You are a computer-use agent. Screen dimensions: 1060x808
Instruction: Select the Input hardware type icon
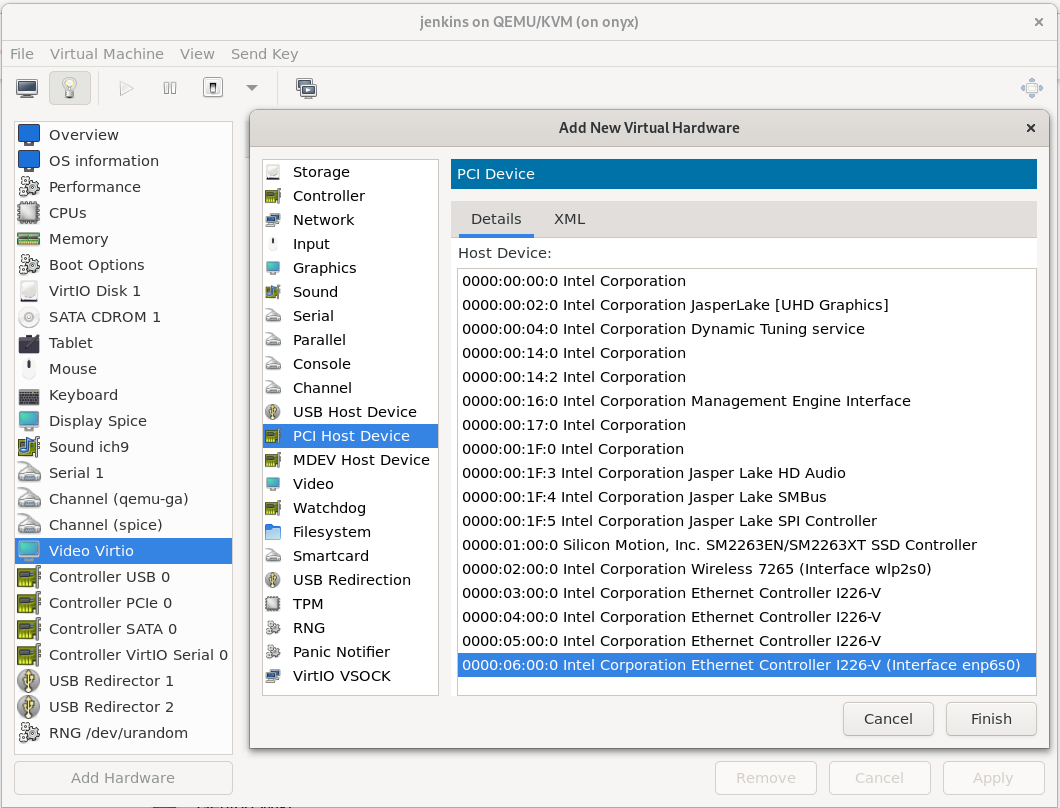(x=273, y=244)
